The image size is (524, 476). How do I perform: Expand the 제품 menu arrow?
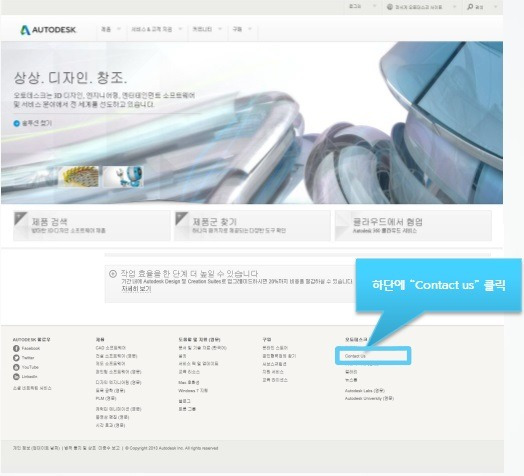tap(119, 29)
